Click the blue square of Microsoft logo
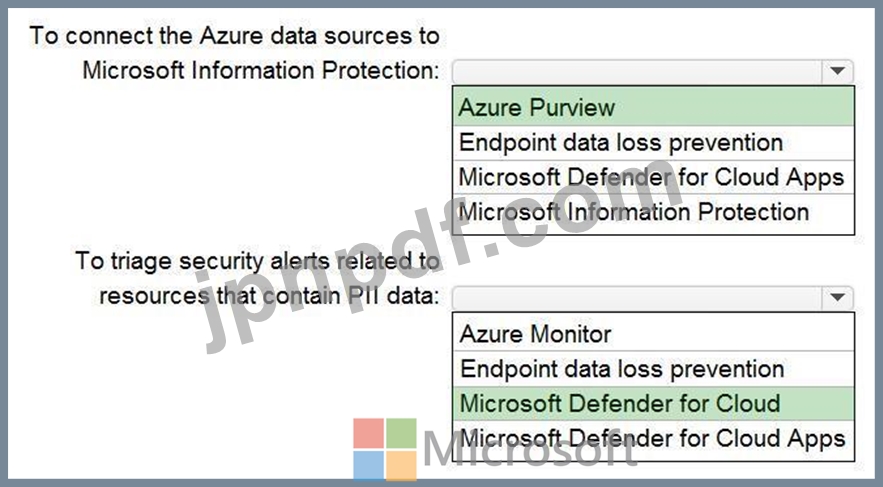This screenshot has width=883, height=487. [x=368, y=465]
